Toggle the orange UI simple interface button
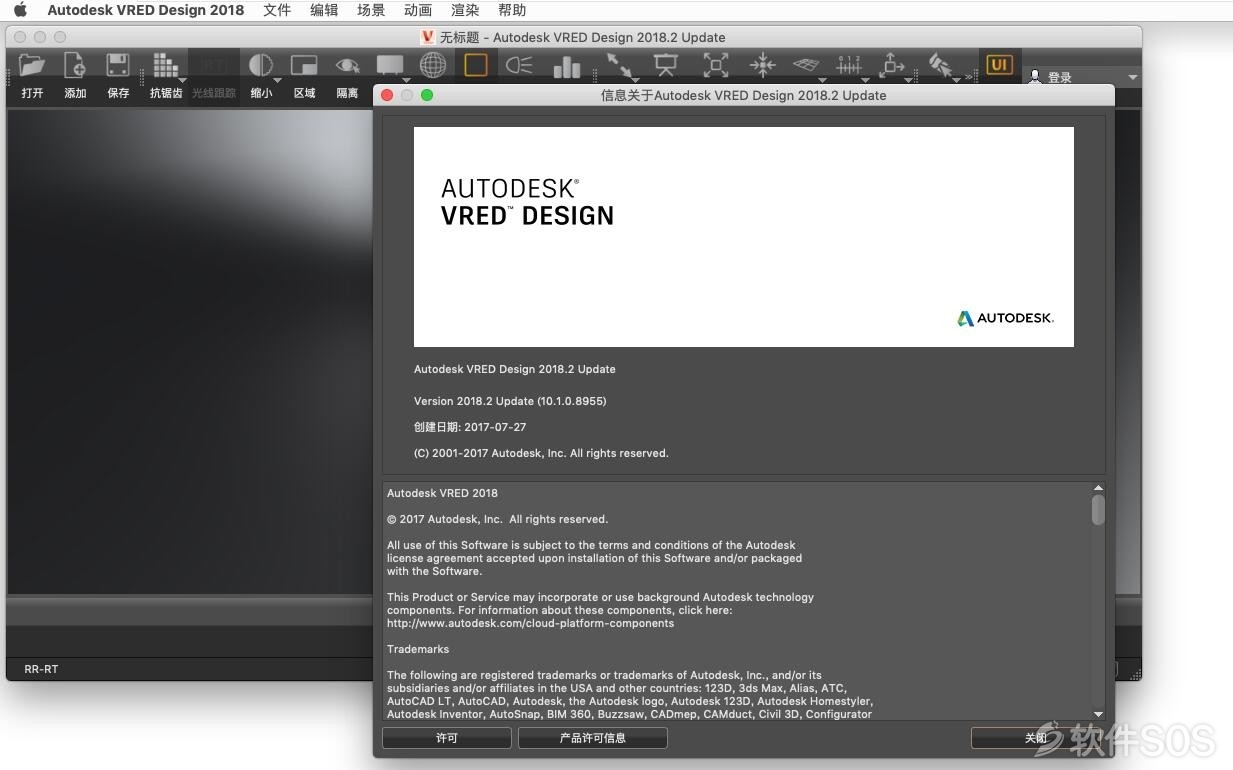This screenshot has width=1233, height=770. (x=998, y=65)
